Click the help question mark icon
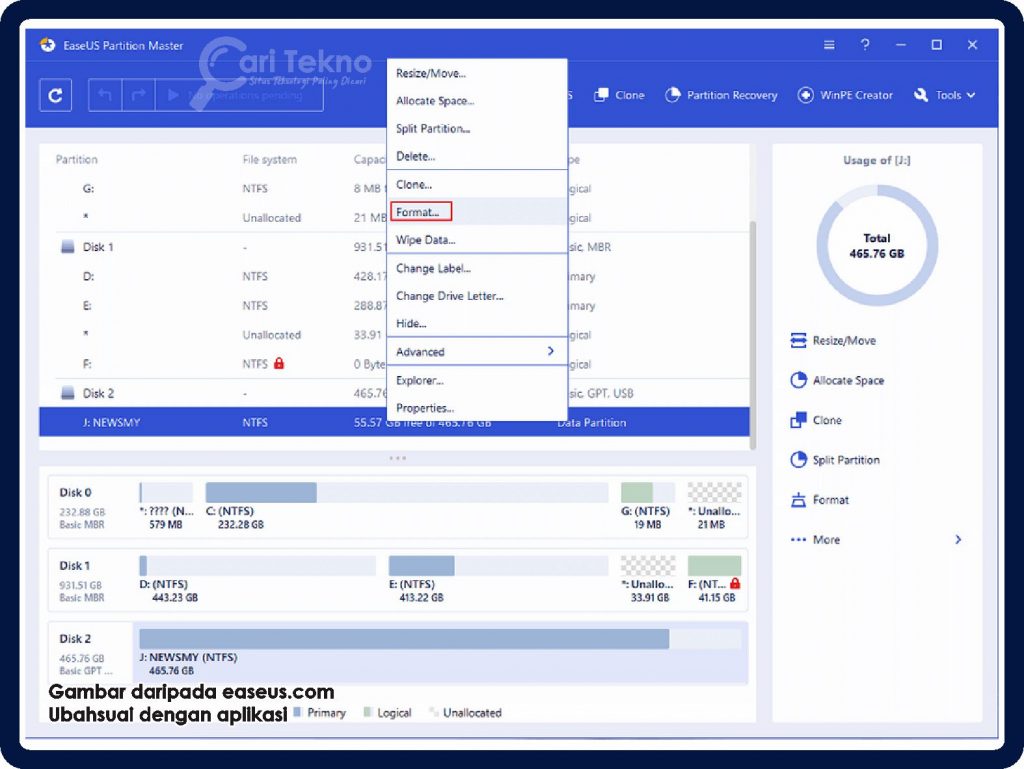The width and height of the screenshot is (1024, 769). click(x=865, y=45)
